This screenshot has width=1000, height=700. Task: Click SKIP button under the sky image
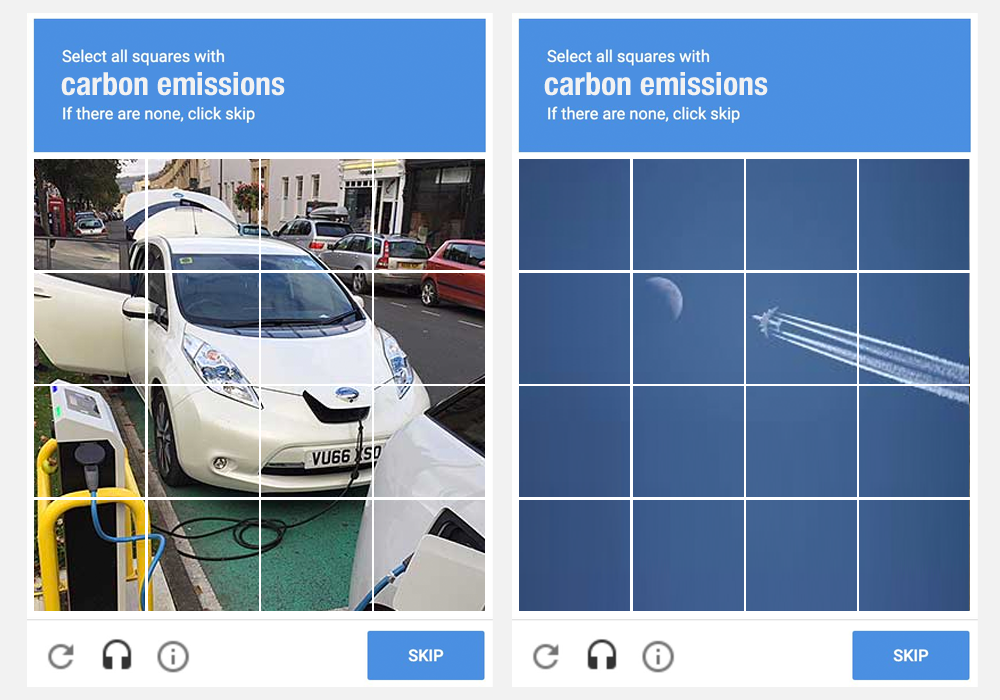pyautogui.click(x=910, y=655)
